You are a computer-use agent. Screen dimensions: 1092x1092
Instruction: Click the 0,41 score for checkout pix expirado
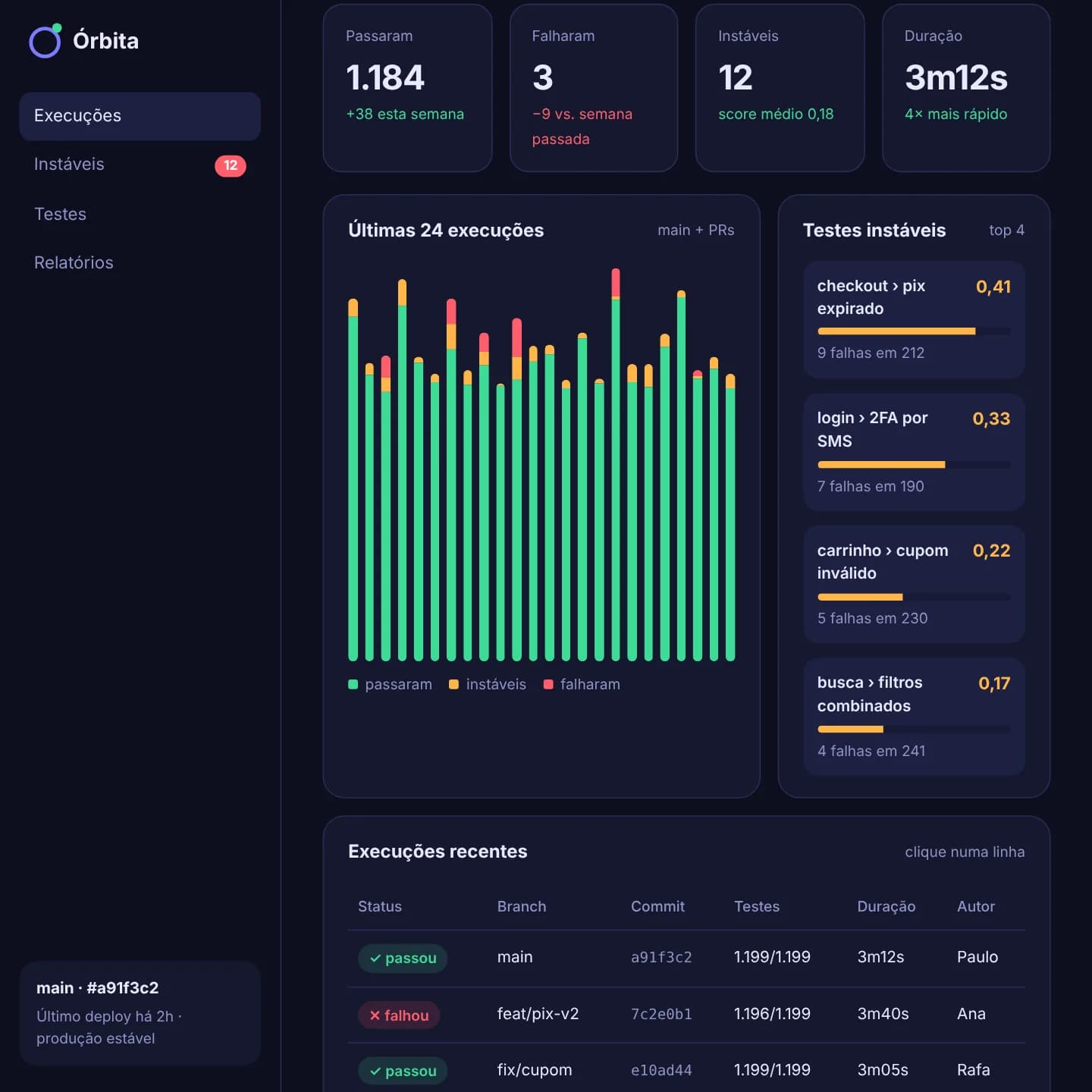tap(993, 287)
